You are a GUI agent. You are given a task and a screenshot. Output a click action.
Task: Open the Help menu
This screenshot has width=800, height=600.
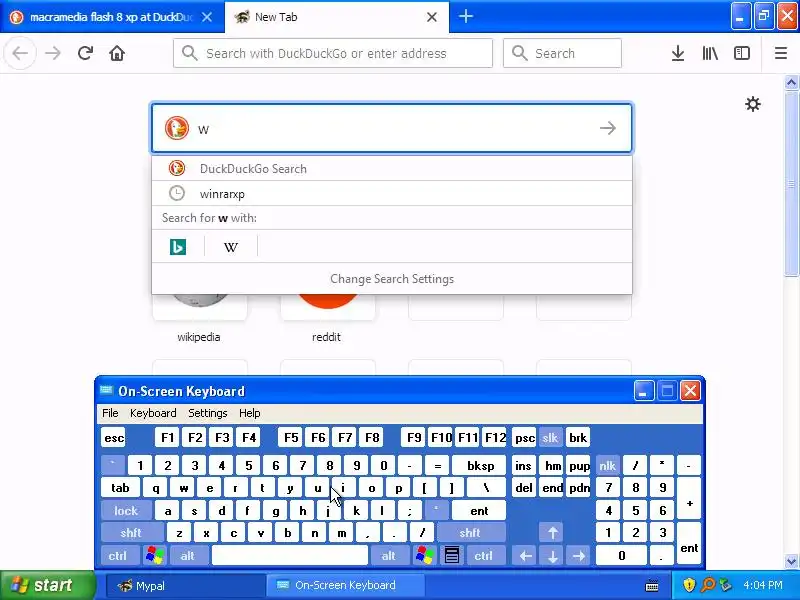[x=249, y=413]
